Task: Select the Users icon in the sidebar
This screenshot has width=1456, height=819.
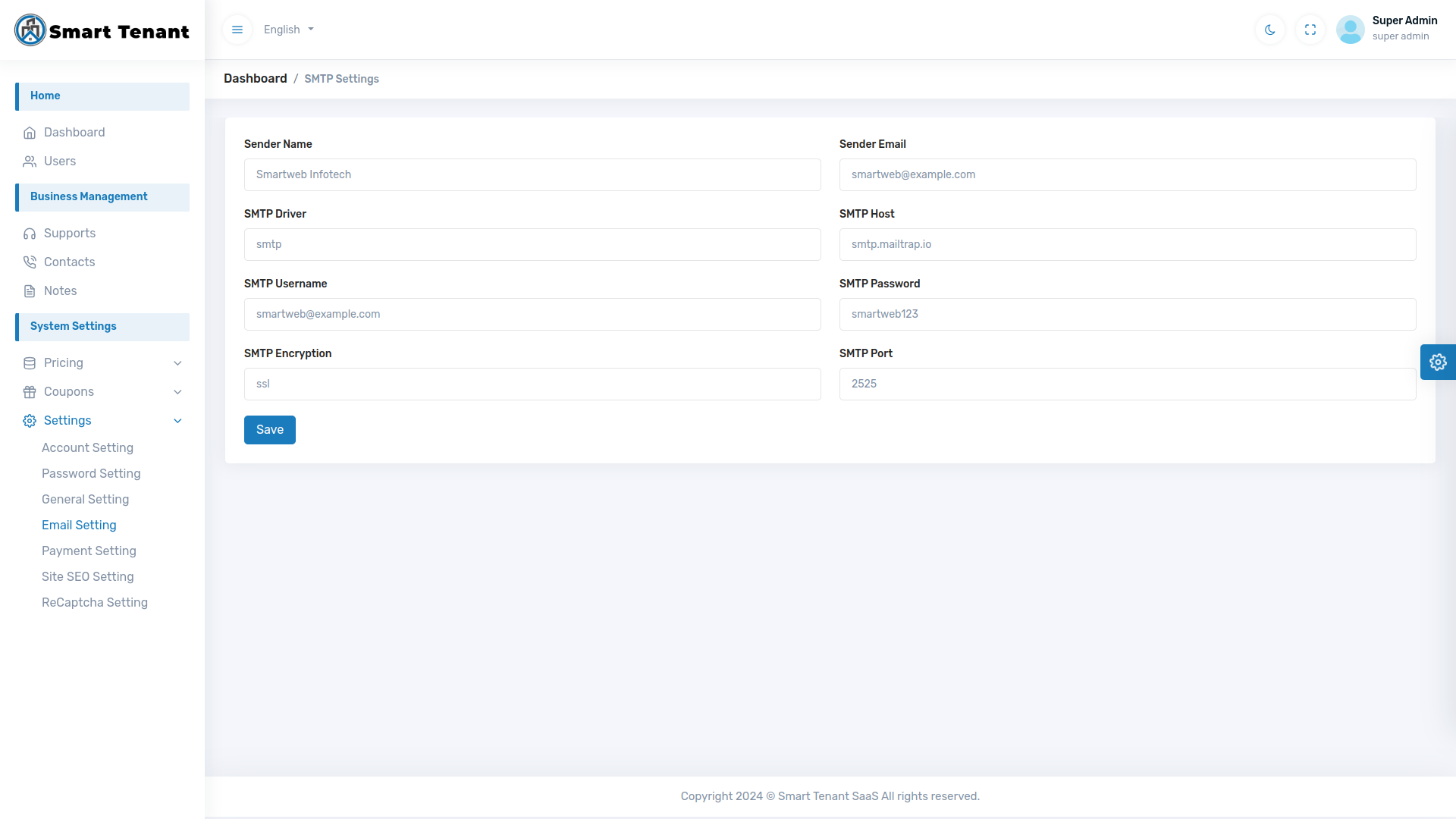Action: tap(30, 161)
